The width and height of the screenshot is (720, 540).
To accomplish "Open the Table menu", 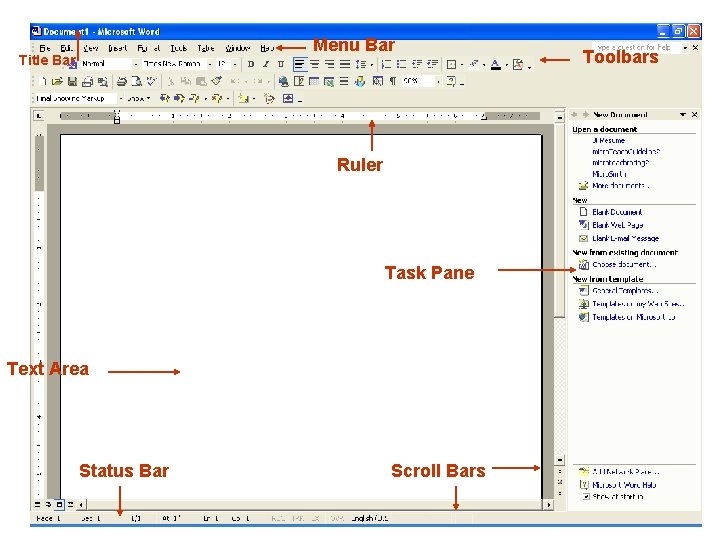I will pyautogui.click(x=206, y=48).
